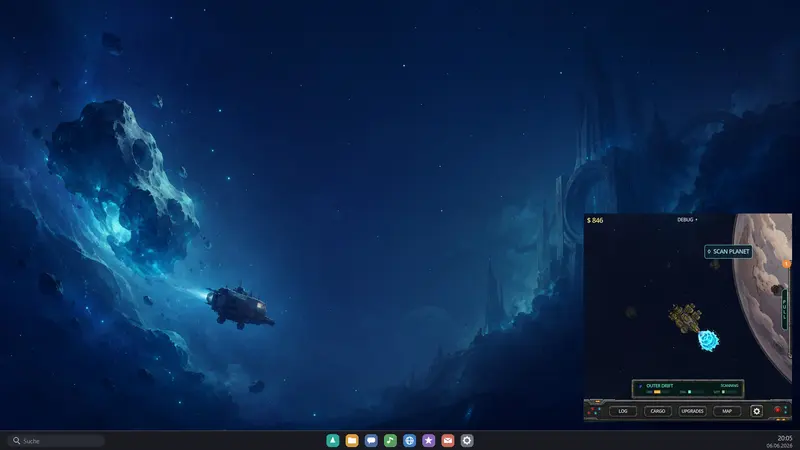Click the UPGRADES button
The width and height of the screenshot is (800, 450).
692,411
